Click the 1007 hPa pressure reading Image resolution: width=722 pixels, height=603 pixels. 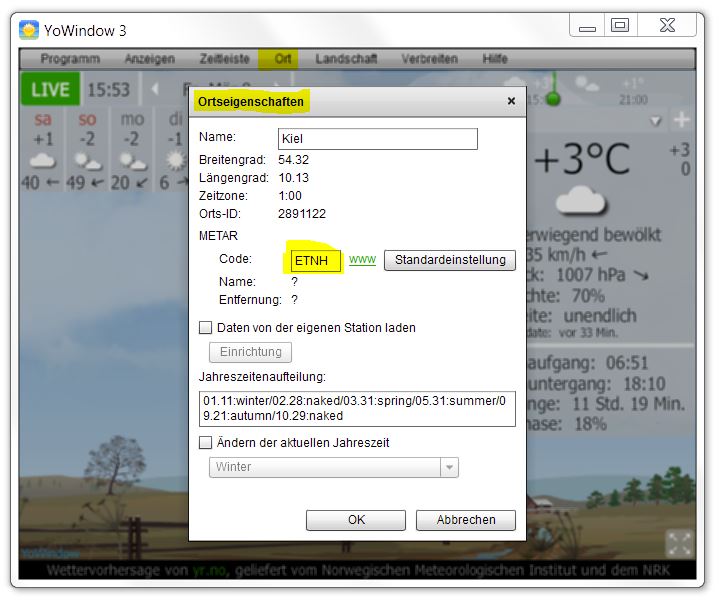point(591,275)
